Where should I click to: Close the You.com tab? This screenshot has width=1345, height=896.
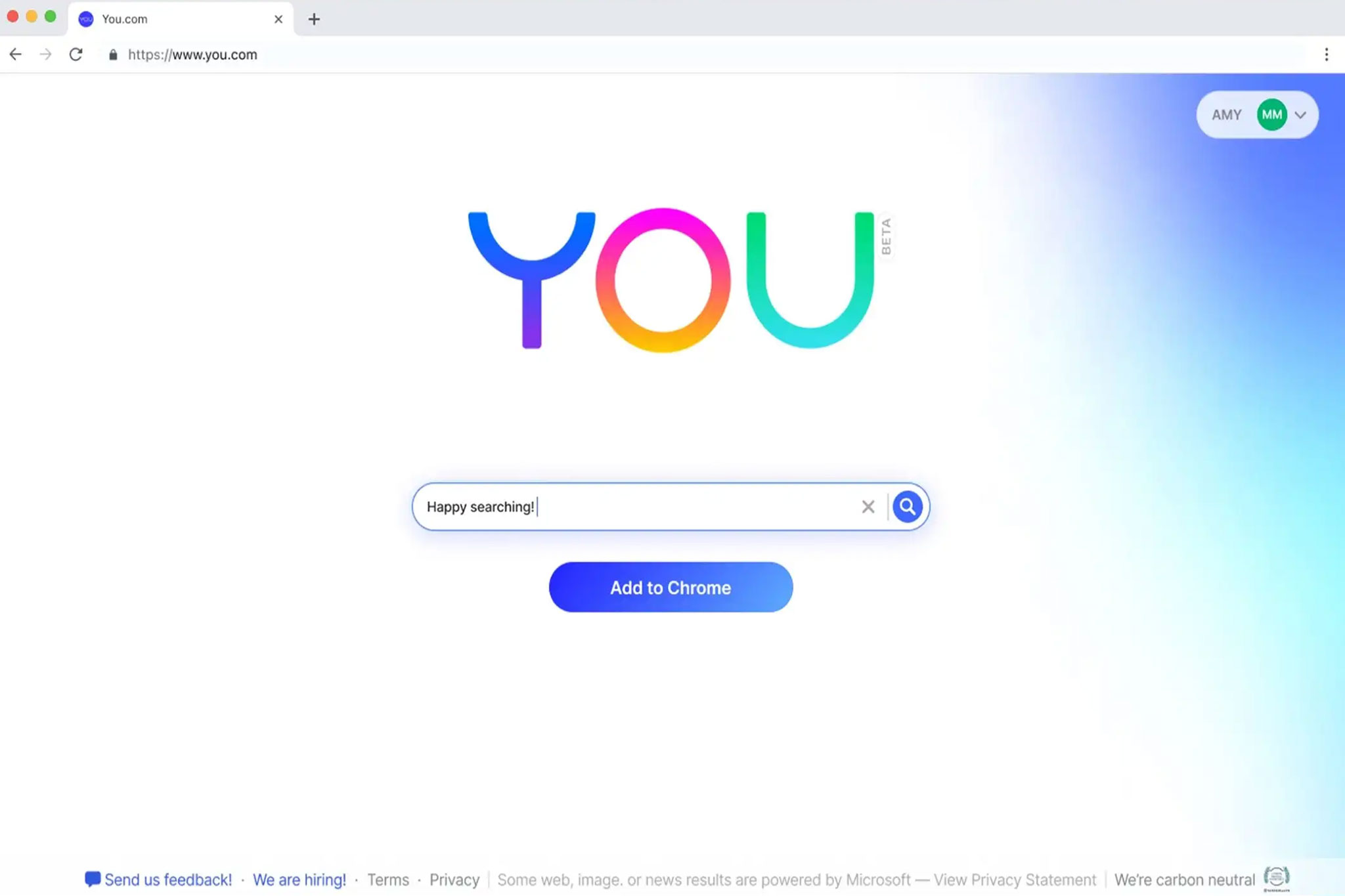click(278, 19)
